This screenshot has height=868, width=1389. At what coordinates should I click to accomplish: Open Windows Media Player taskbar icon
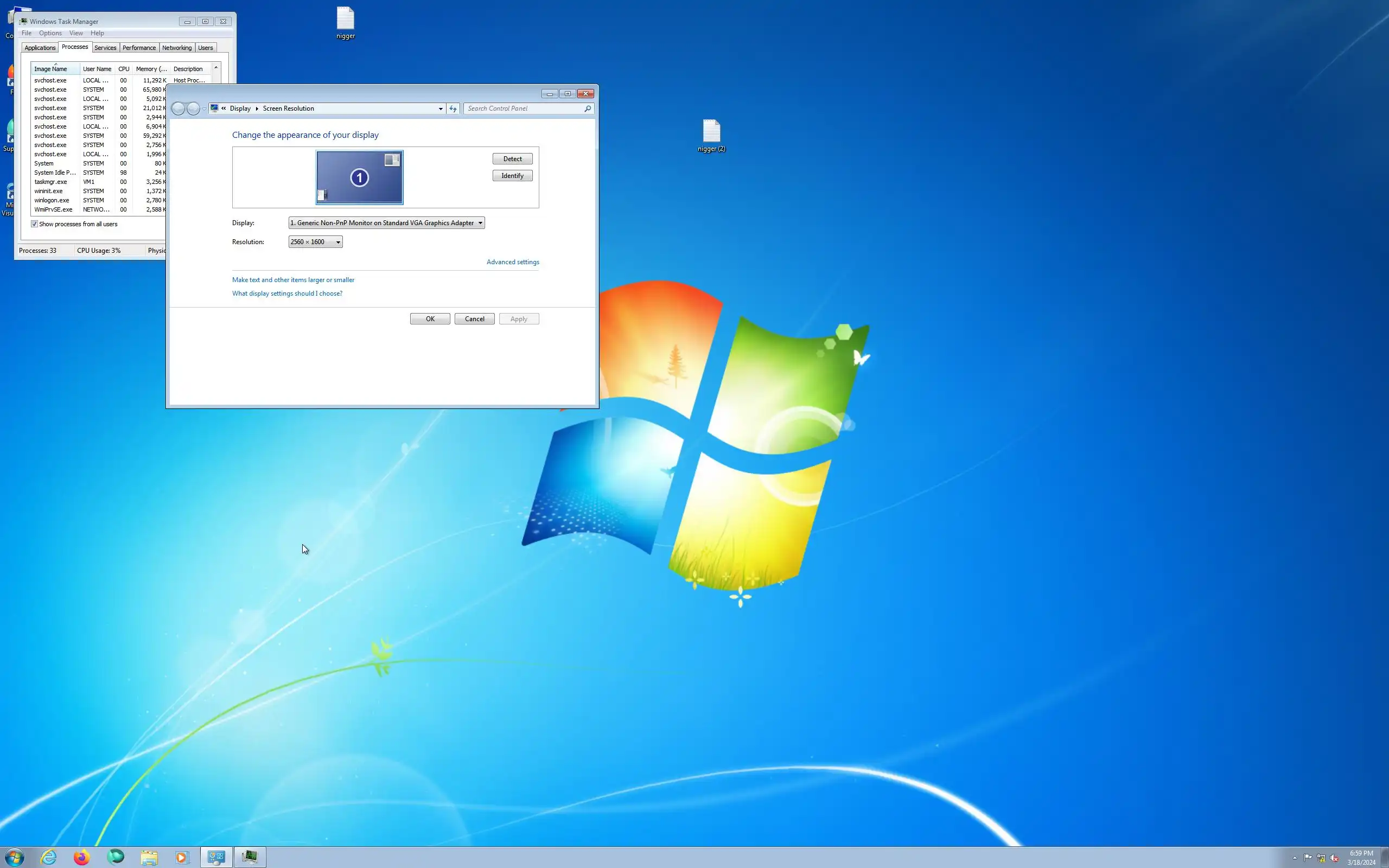pos(182,857)
